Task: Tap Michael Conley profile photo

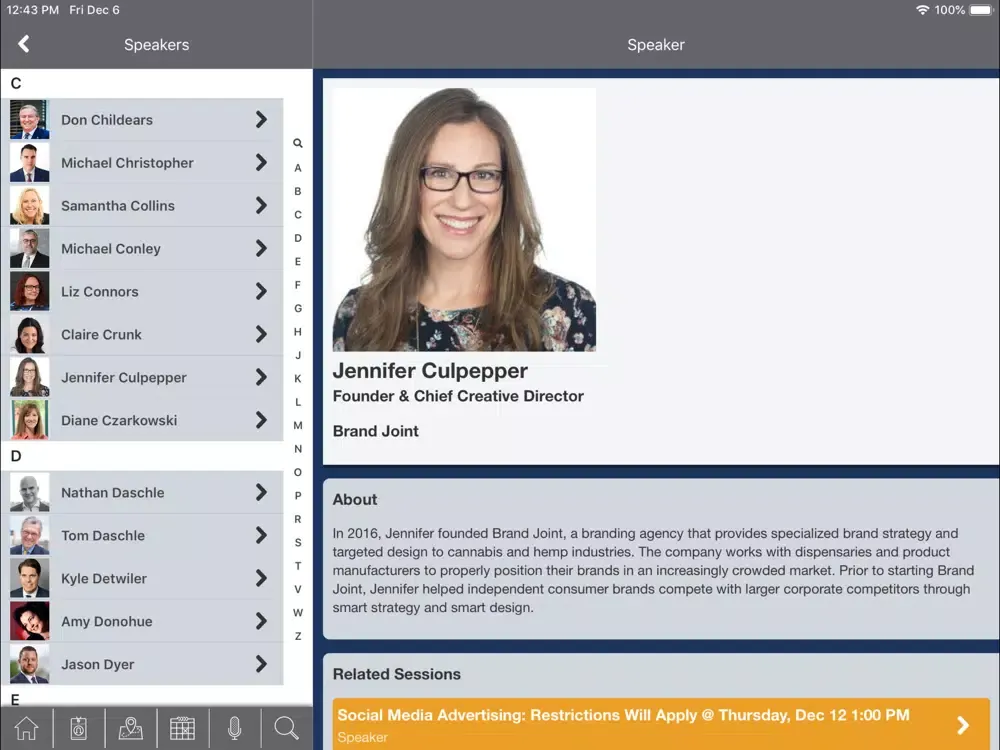Action: pos(29,248)
